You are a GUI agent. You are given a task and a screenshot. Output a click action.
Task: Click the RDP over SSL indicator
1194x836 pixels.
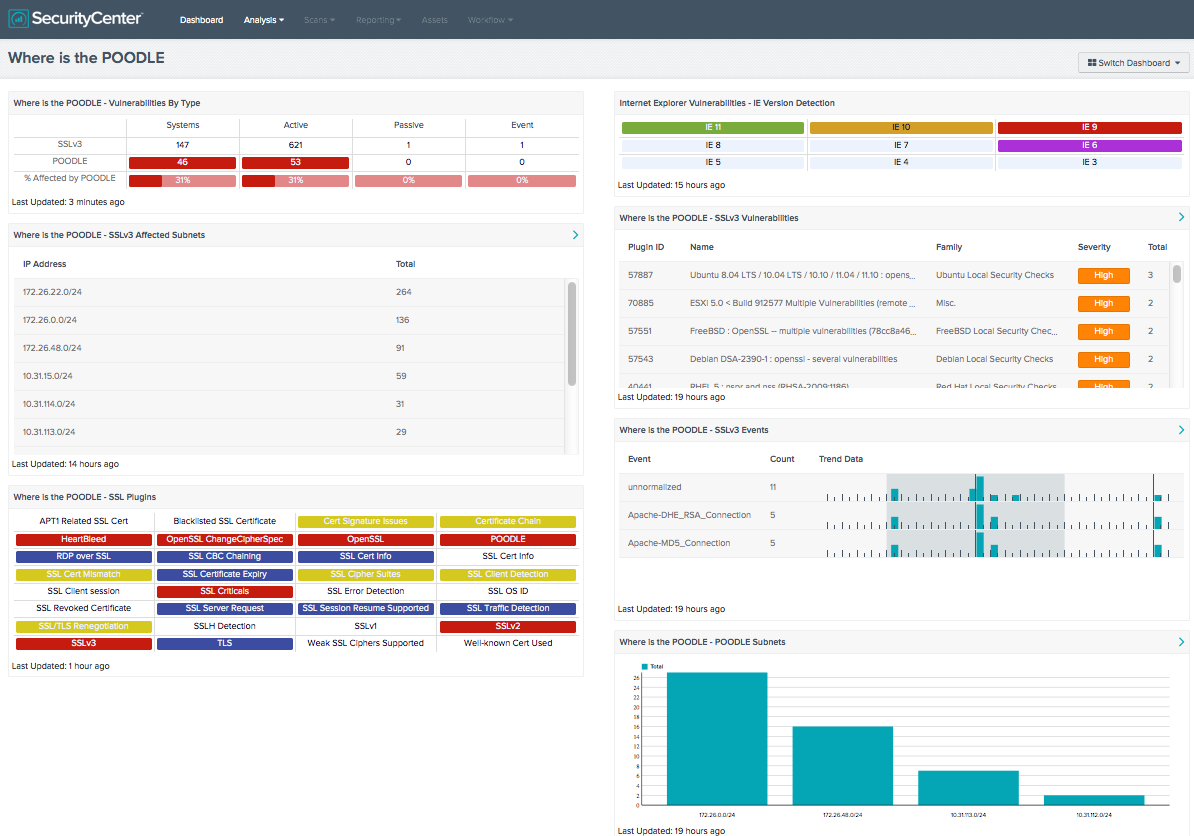84,557
